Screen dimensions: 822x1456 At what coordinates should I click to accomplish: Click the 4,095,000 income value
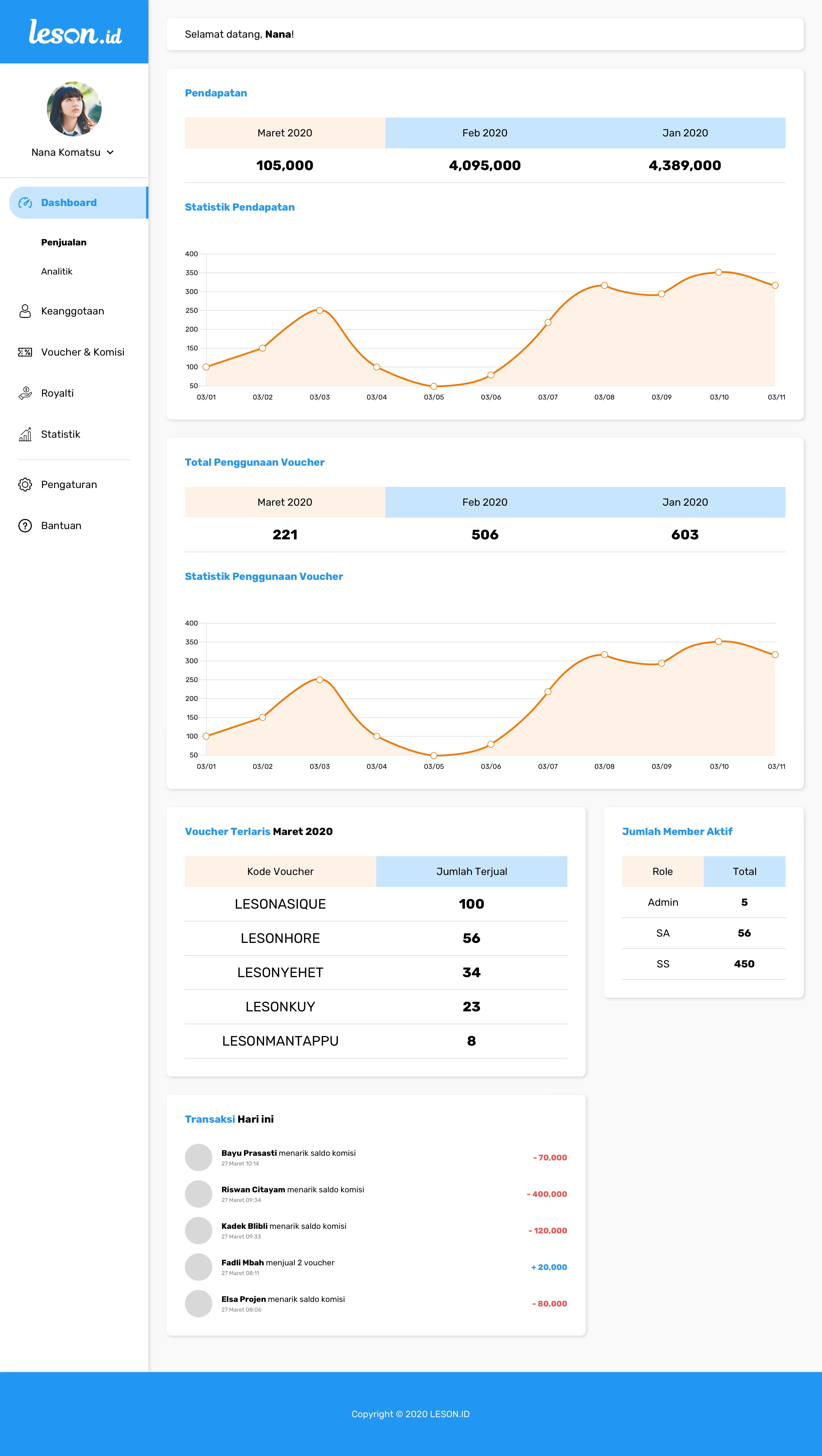point(485,166)
